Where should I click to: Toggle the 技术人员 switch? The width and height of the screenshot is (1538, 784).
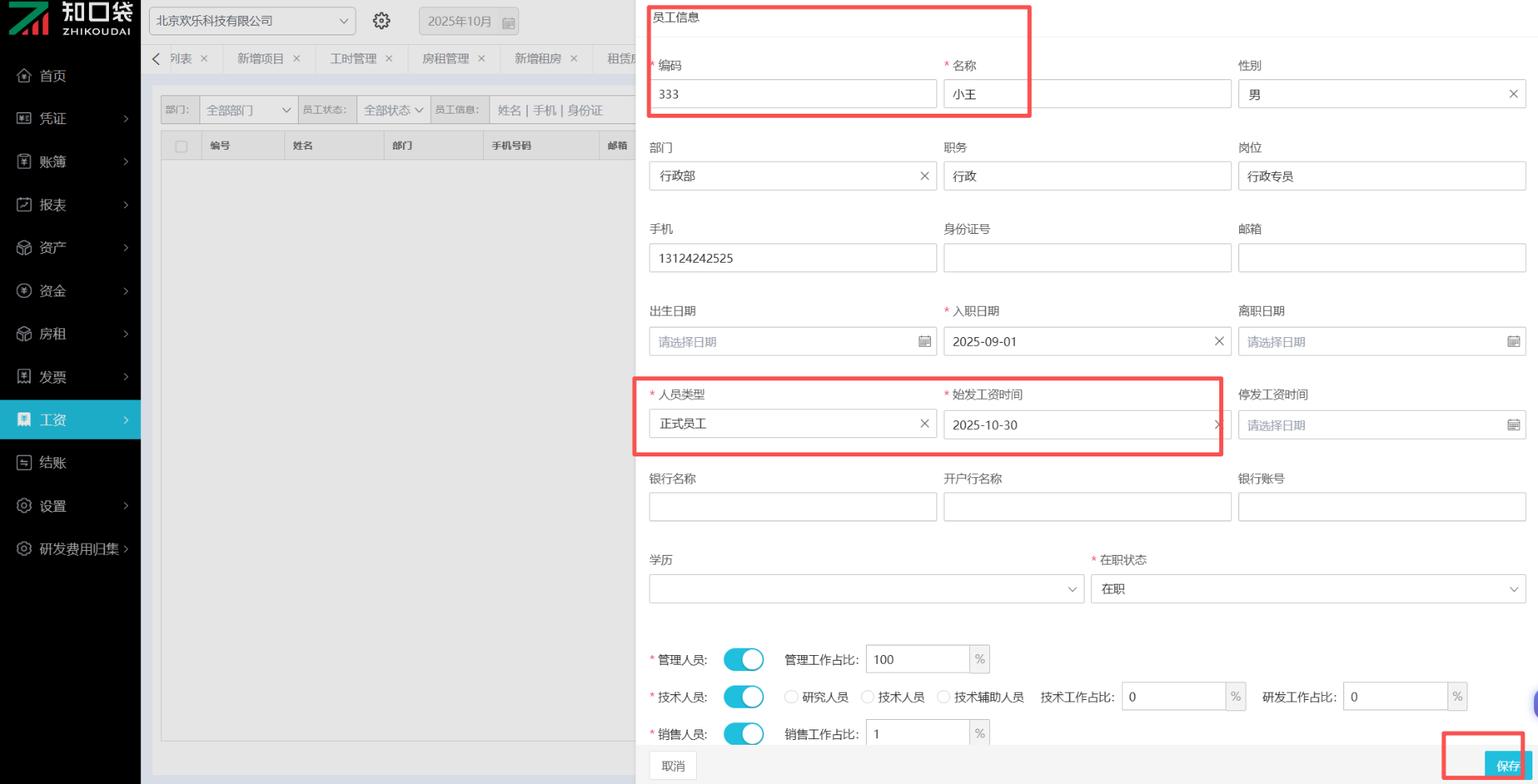743,697
